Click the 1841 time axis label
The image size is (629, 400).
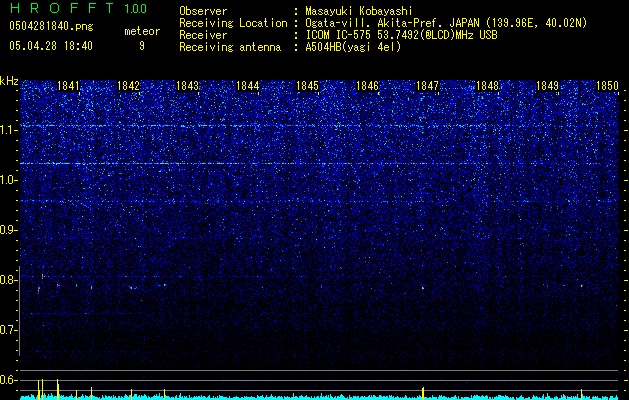68,86
